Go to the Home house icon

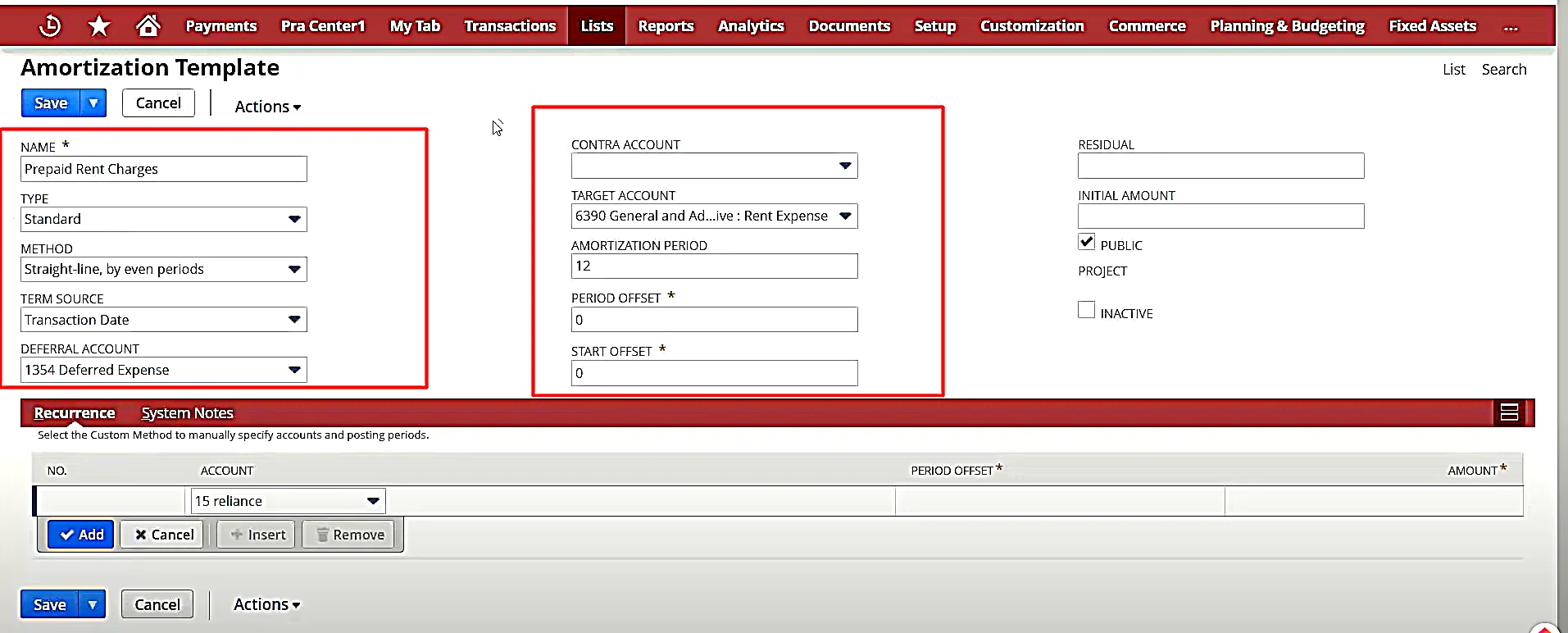pyautogui.click(x=148, y=25)
